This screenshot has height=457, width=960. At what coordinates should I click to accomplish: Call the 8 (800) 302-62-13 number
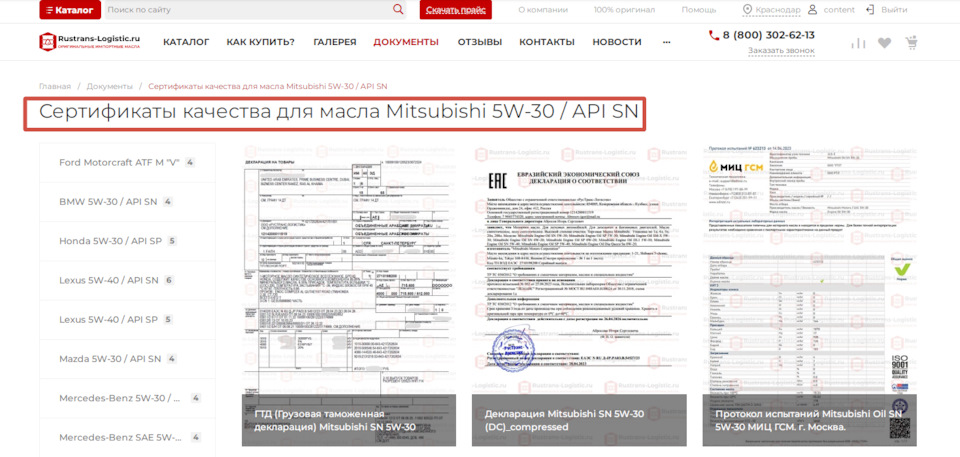[769, 35]
